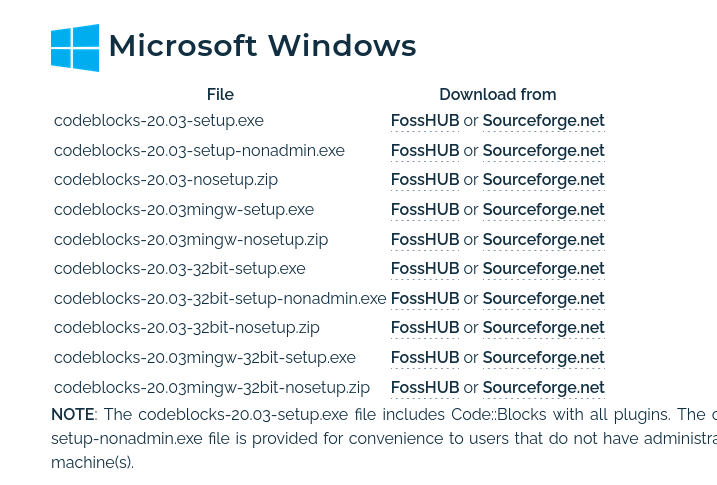This screenshot has height=485, width=717.
Task: Open FossHUB link for 32bit-setup-nonadmin.exe
Action: coord(425,298)
